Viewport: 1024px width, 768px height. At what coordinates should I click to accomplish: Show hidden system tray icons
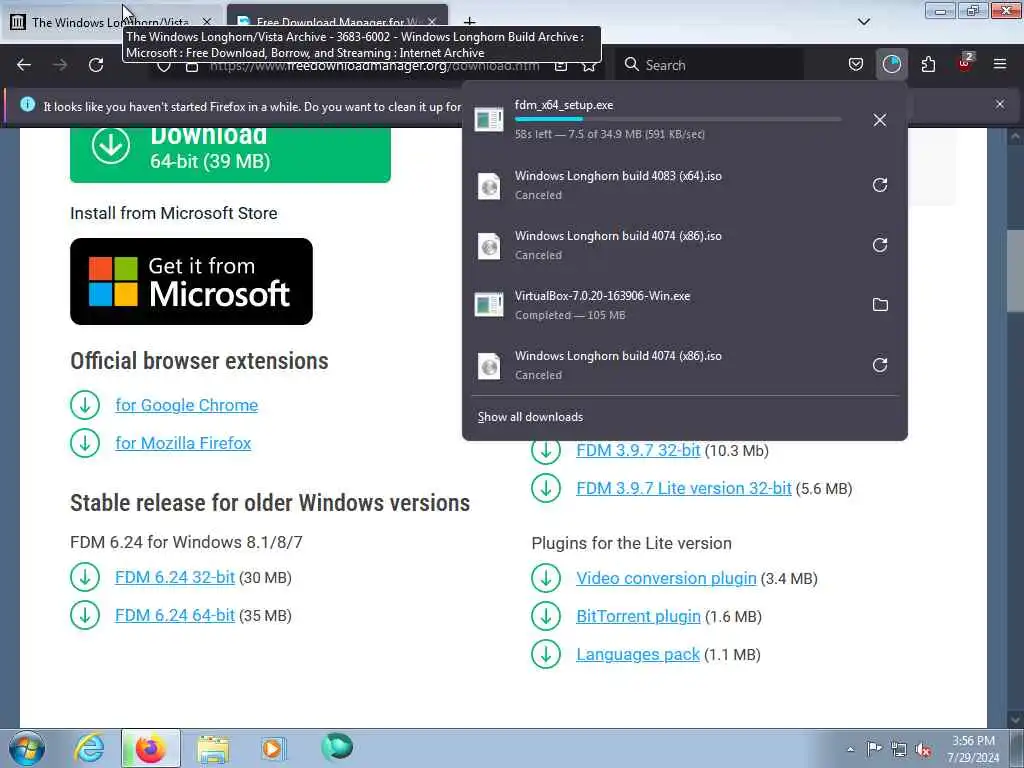click(850, 749)
